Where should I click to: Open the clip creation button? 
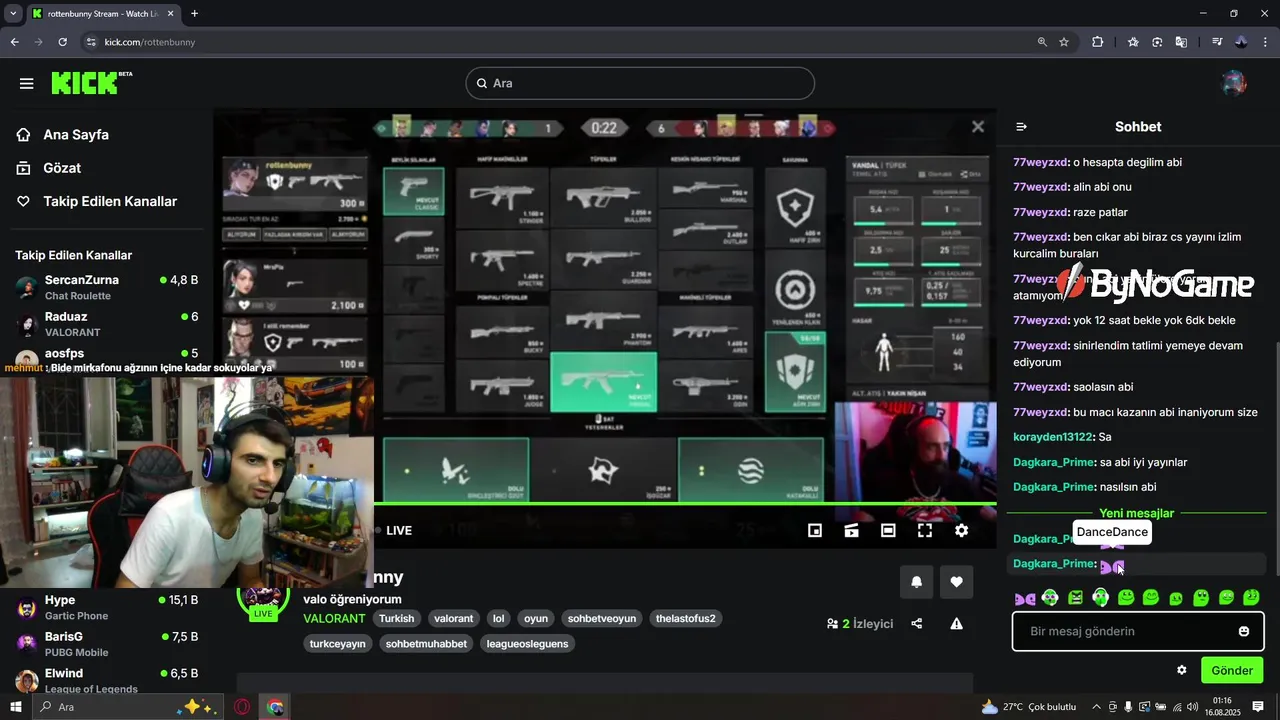(x=852, y=530)
